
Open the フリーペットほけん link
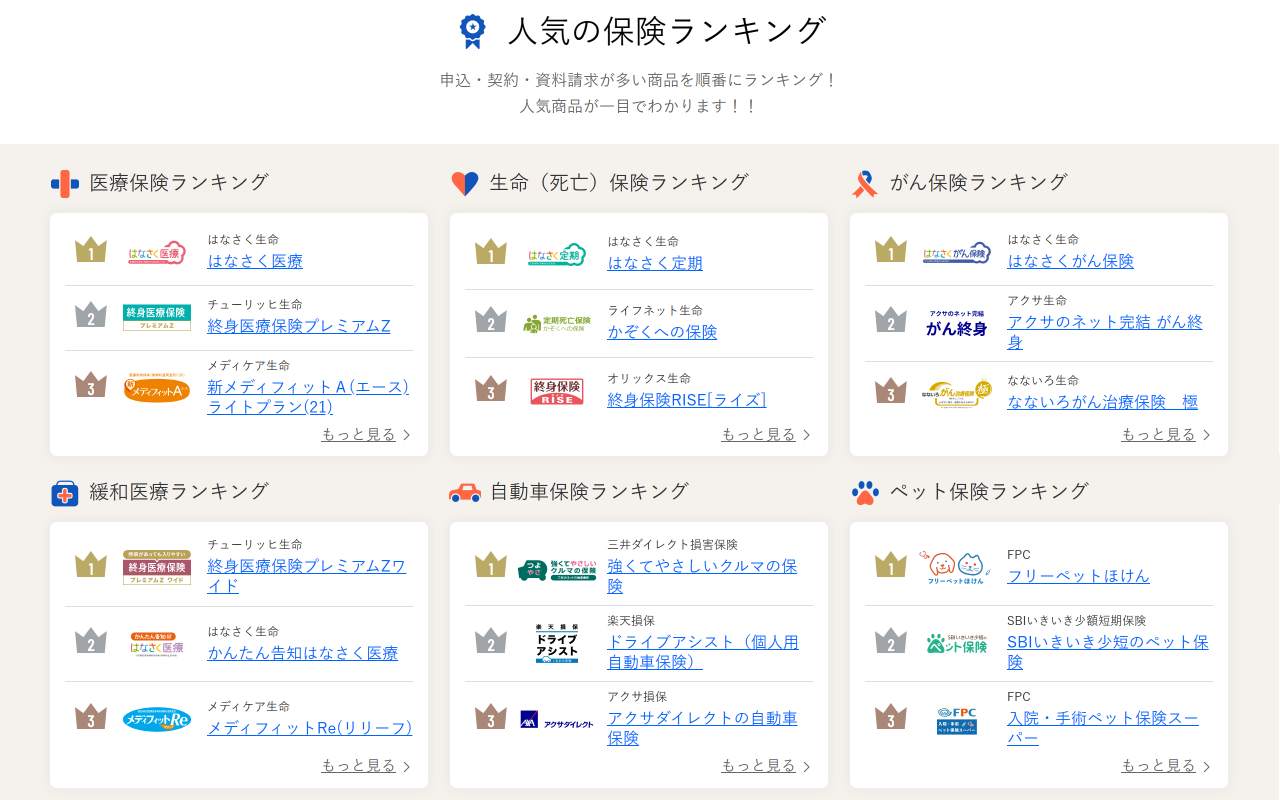click(1078, 576)
